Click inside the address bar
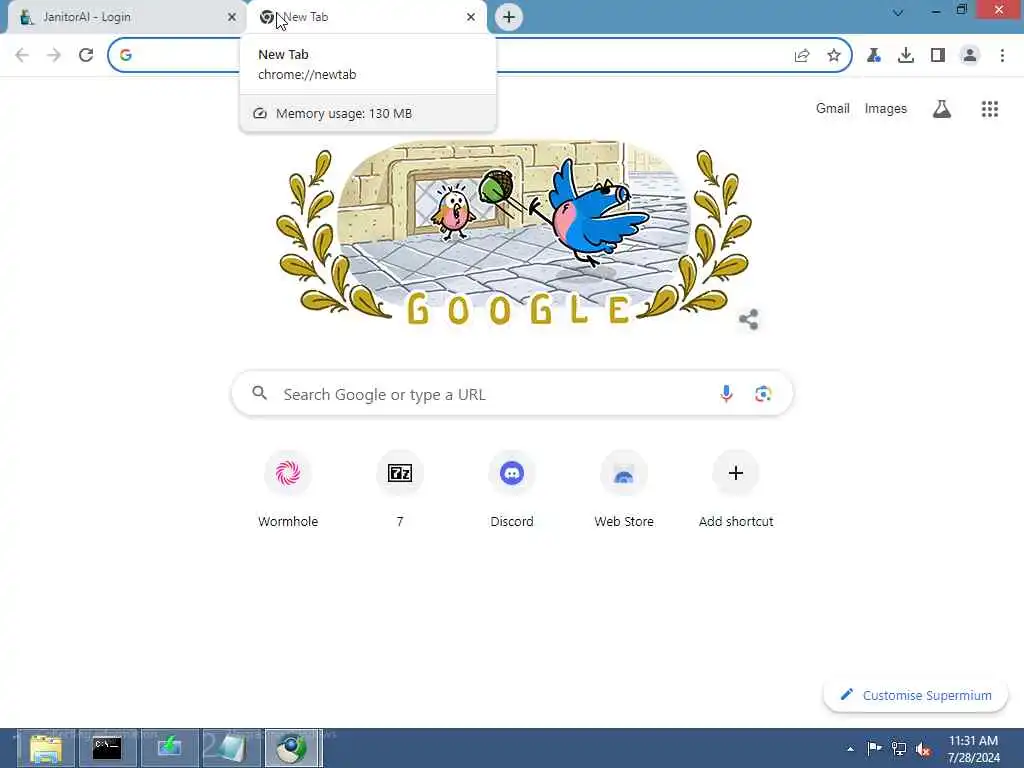Viewport: 1024px width, 768px height. pos(479,55)
